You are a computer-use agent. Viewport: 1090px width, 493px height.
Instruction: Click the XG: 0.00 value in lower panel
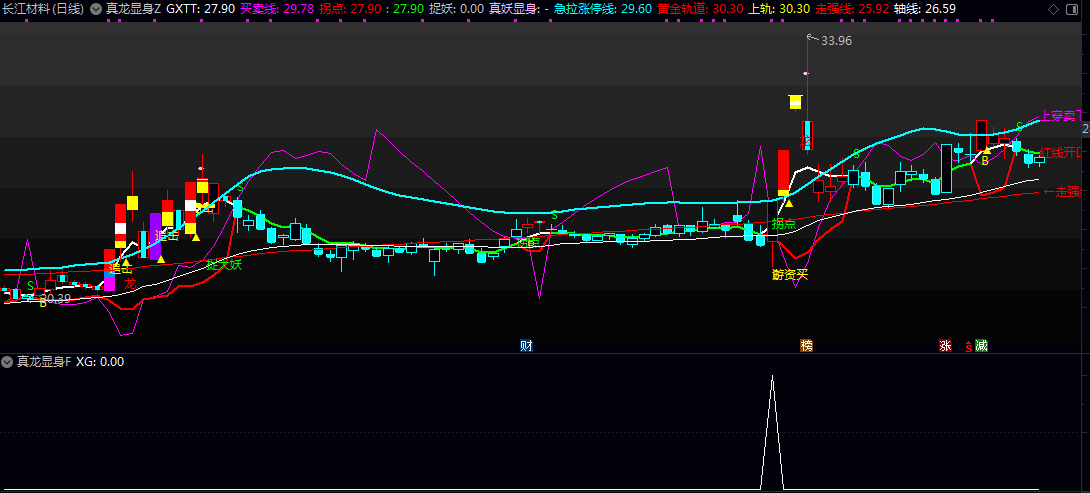[x=100, y=362]
